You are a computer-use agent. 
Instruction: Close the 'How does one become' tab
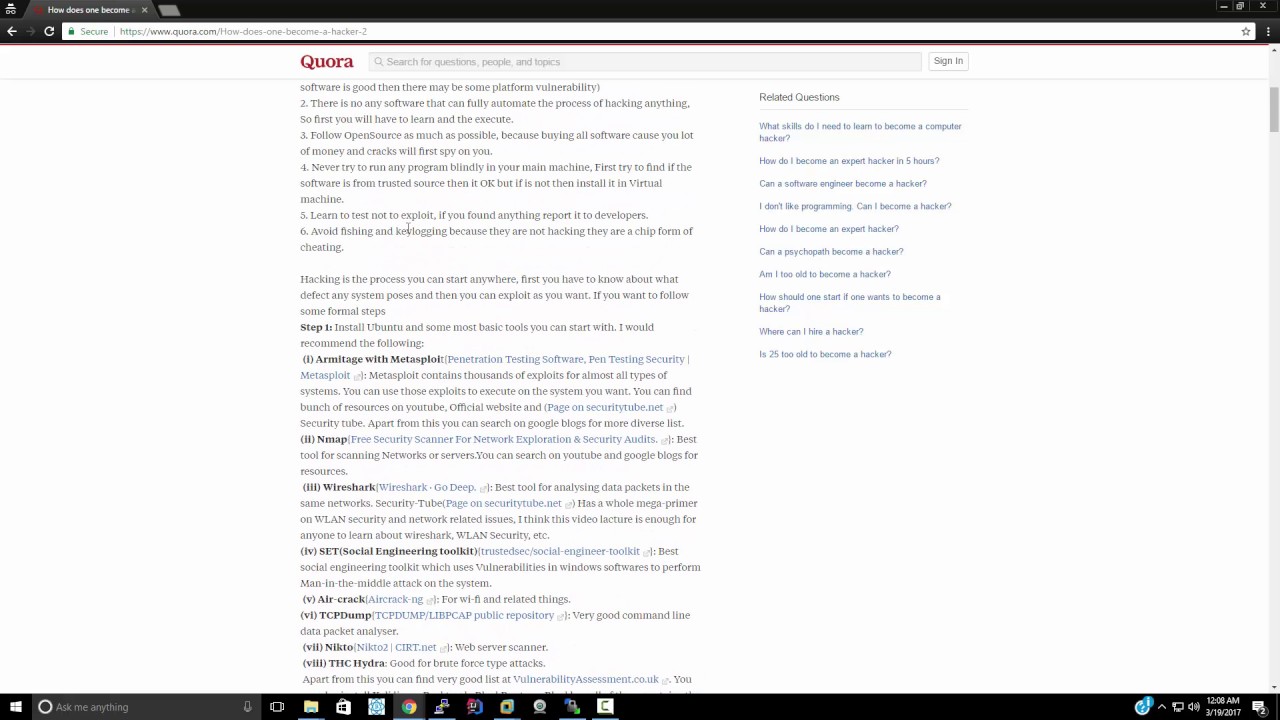point(144,10)
